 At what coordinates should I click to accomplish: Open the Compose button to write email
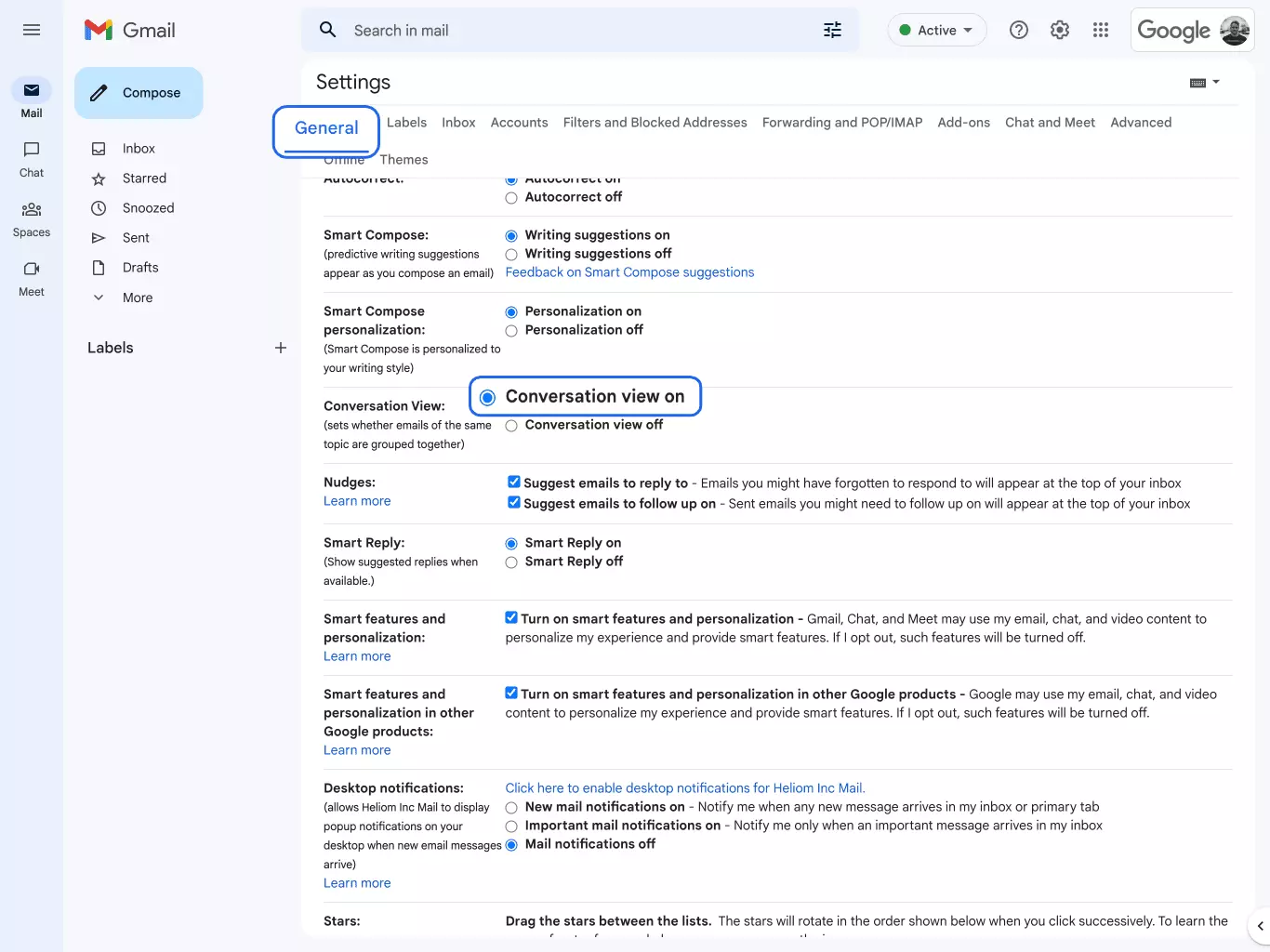138,92
